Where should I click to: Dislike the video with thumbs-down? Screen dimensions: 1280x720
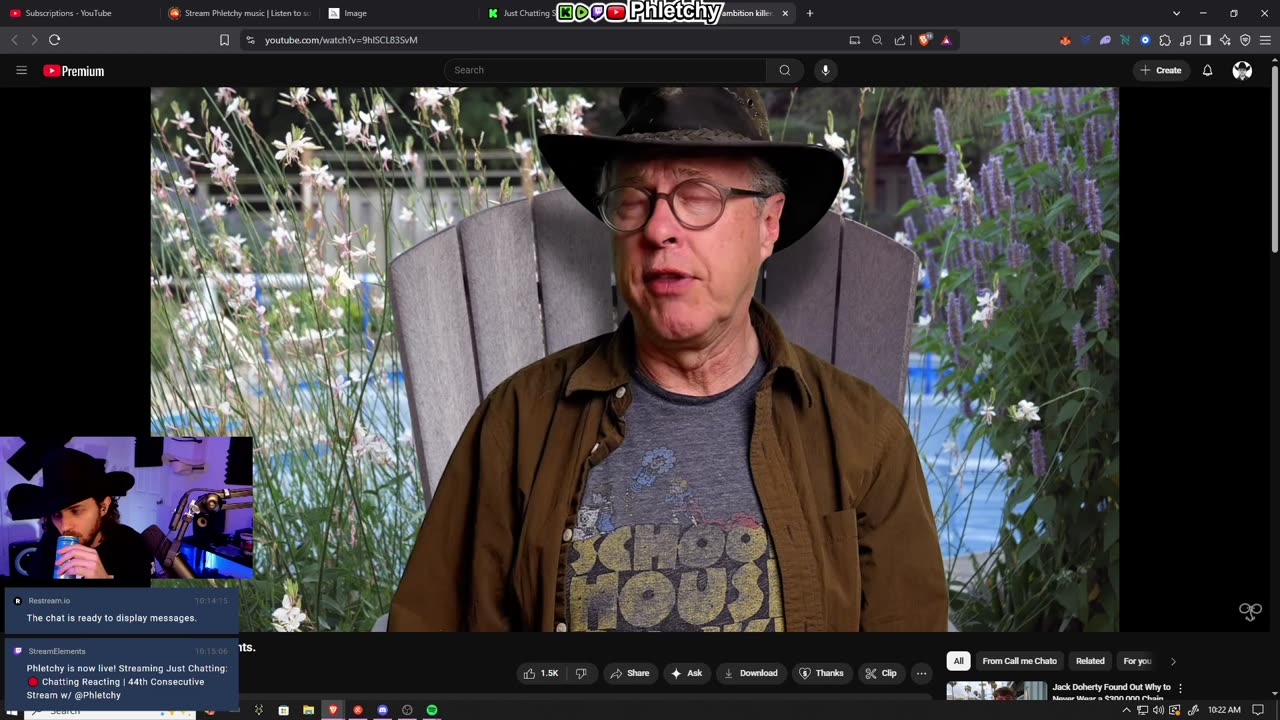pos(581,673)
